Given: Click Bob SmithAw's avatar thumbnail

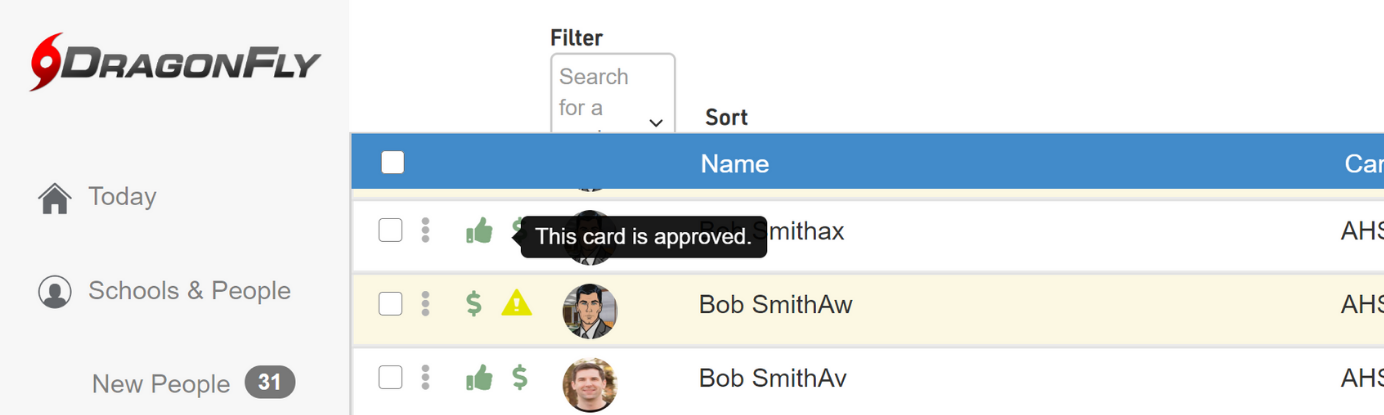Looking at the screenshot, I should click(x=590, y=310).
